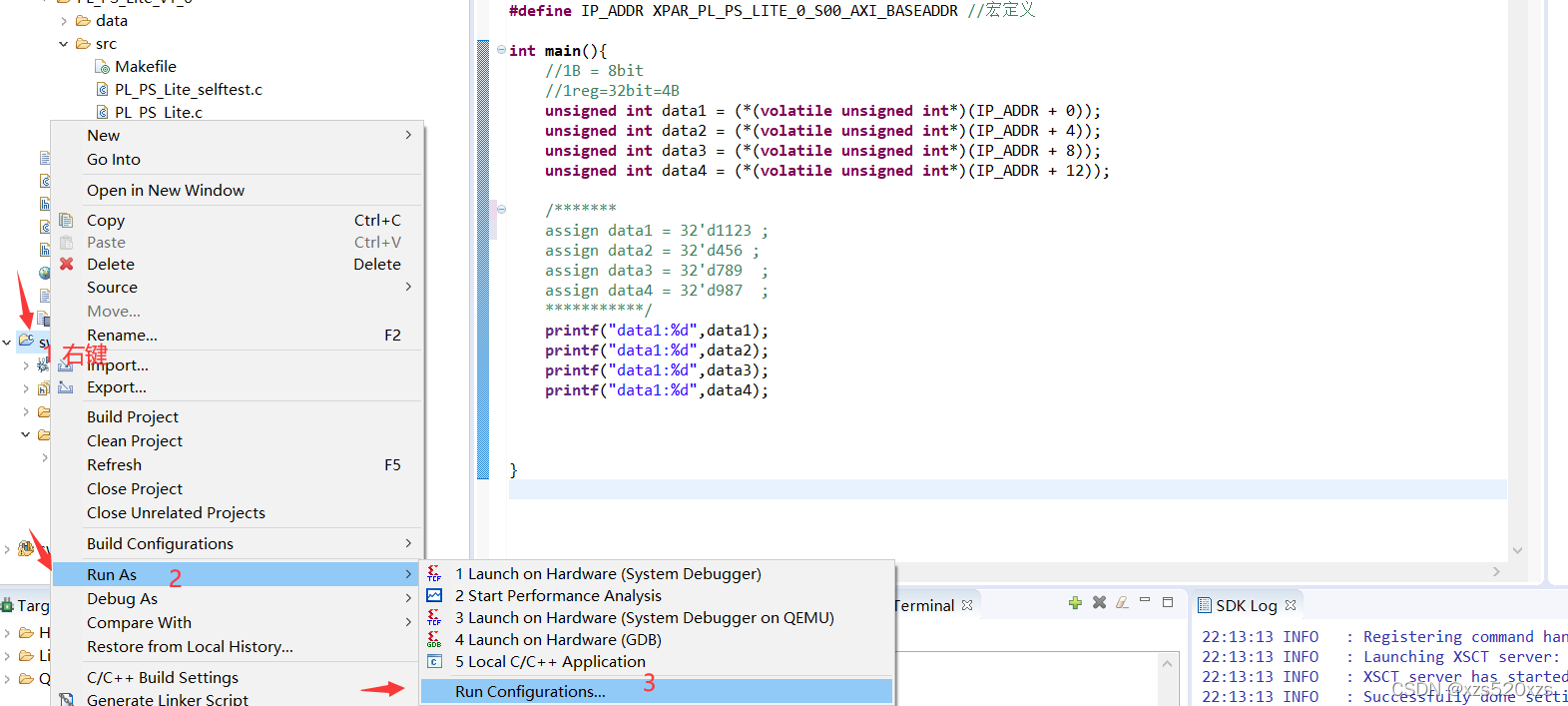Collapse the src folder
This screenshot has width=1568, height=706.
tap(64, 44)
